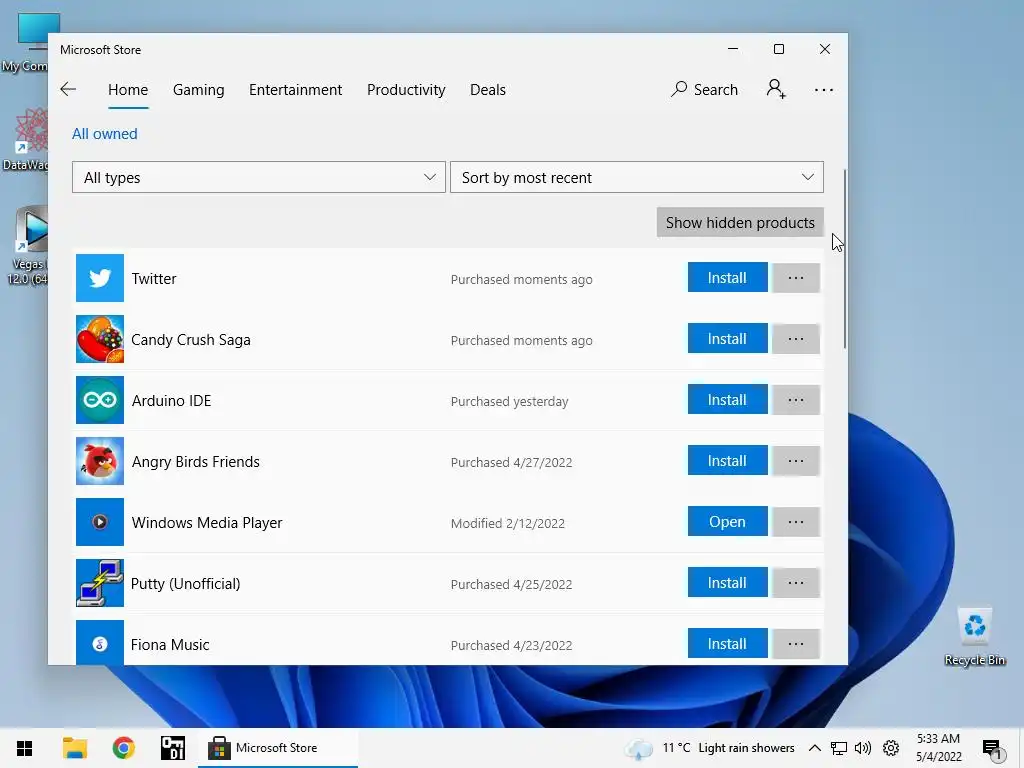Click the Show hidden products button
This screenshot has width=1024, height=768.
pos(740,223)
